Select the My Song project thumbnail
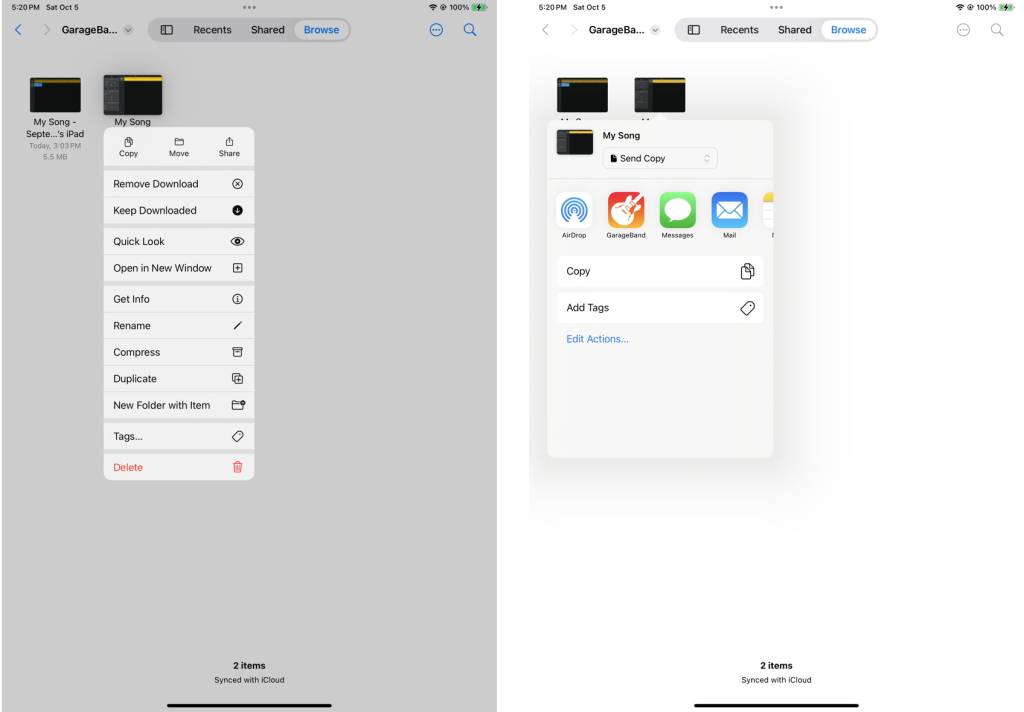 133,91
